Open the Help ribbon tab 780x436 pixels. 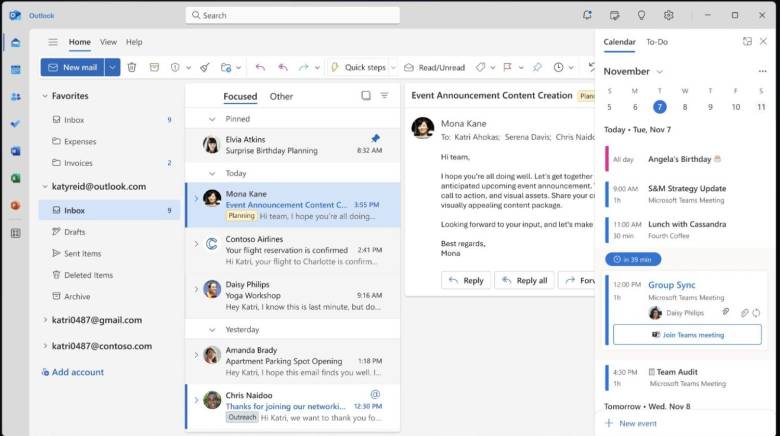pos(134,42)
